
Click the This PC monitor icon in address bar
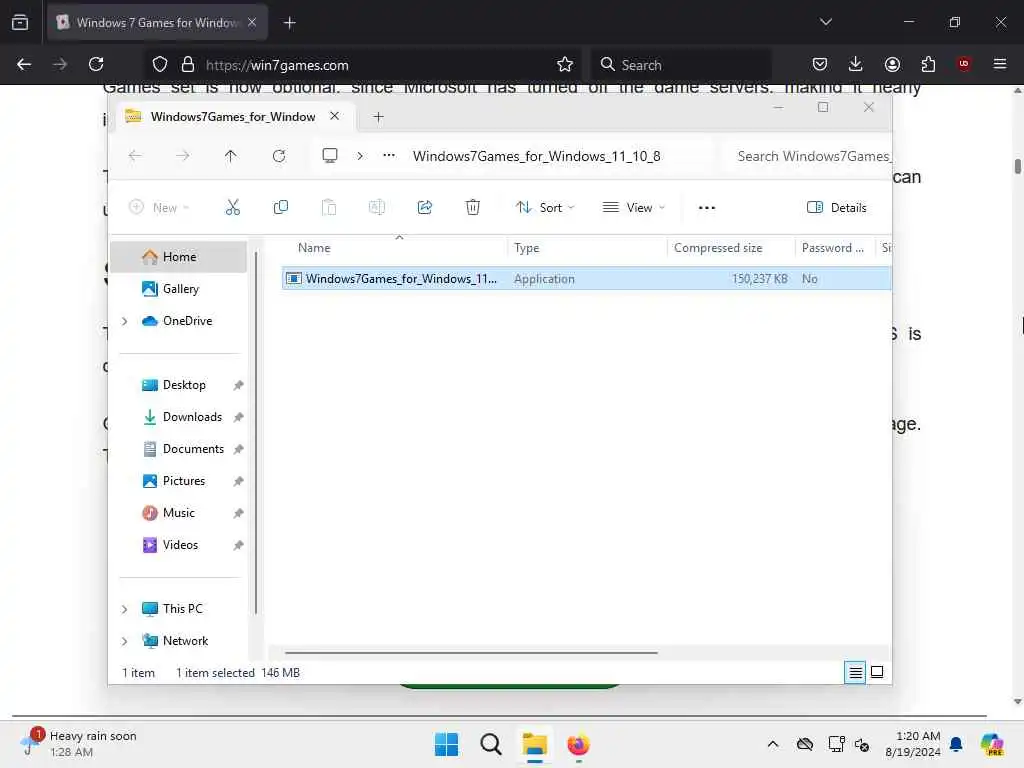point(330,155)
